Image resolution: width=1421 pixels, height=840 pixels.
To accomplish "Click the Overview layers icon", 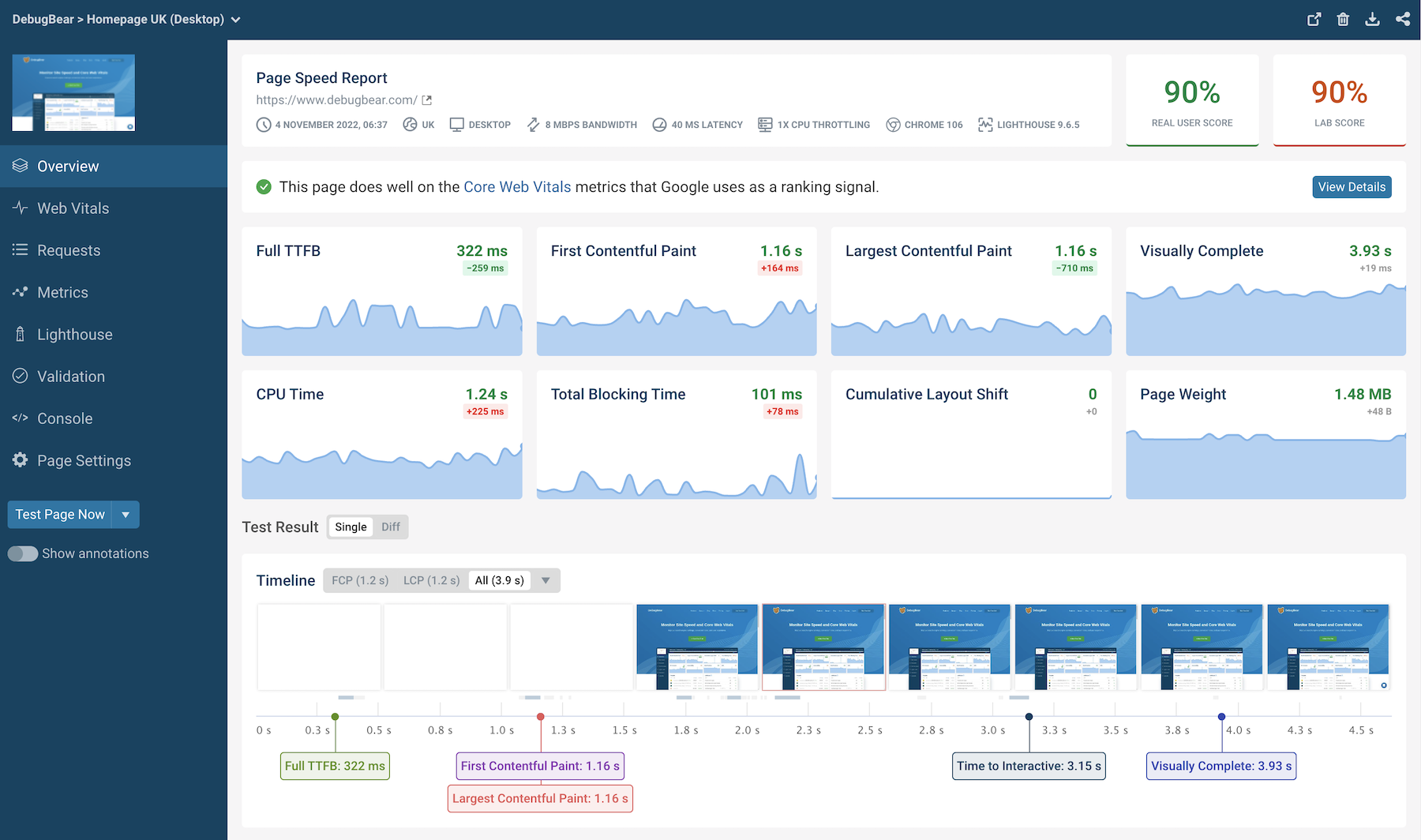I will pos(20,166).
